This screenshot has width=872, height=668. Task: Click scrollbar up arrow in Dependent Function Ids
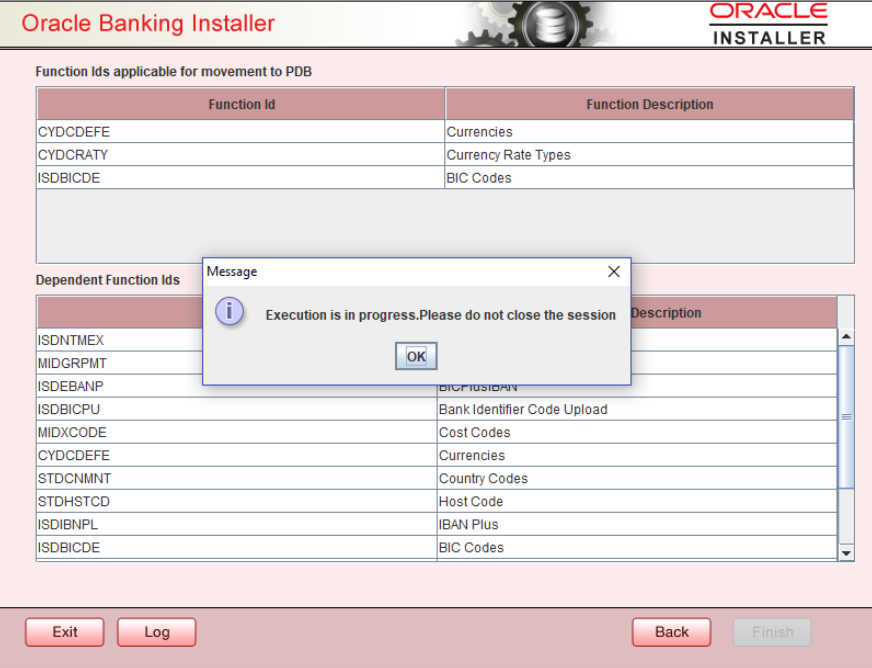(846, 337)
